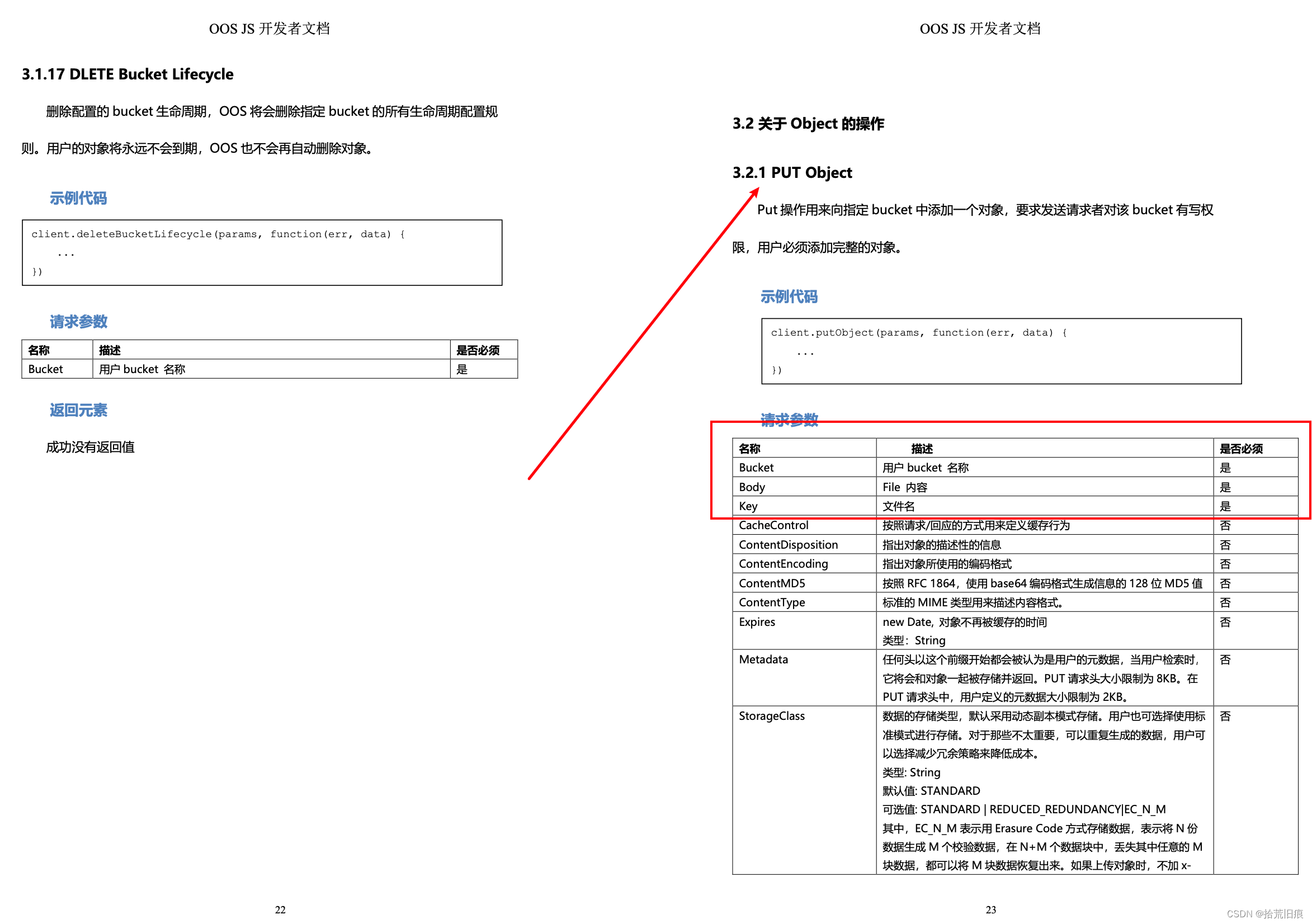Click '指出对象的描述性的信息' description
This screenshot has width=1312, height=924.
coord(942,545)
